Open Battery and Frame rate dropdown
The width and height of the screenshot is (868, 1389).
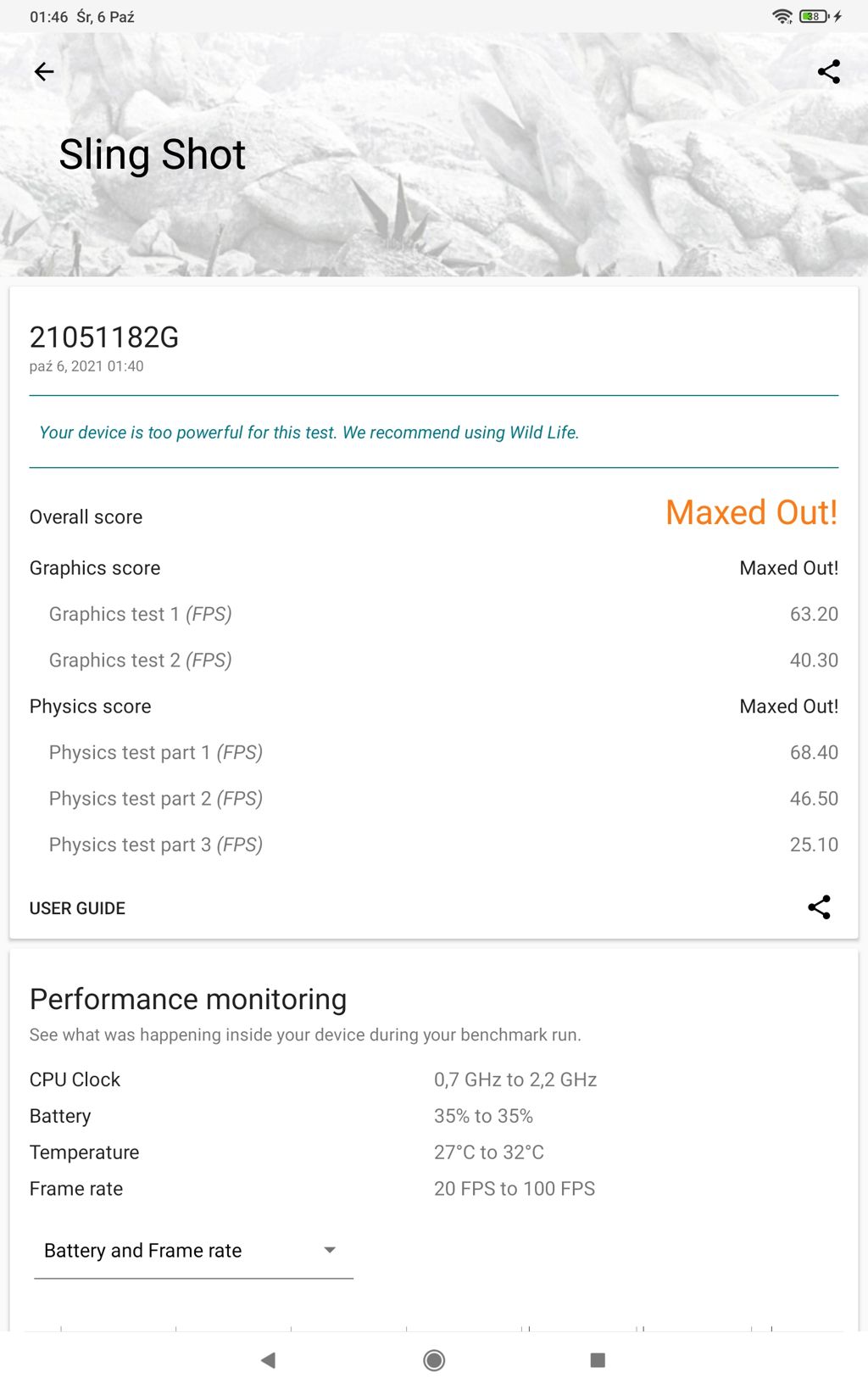pyautogui.click(x=192, y=1251)
